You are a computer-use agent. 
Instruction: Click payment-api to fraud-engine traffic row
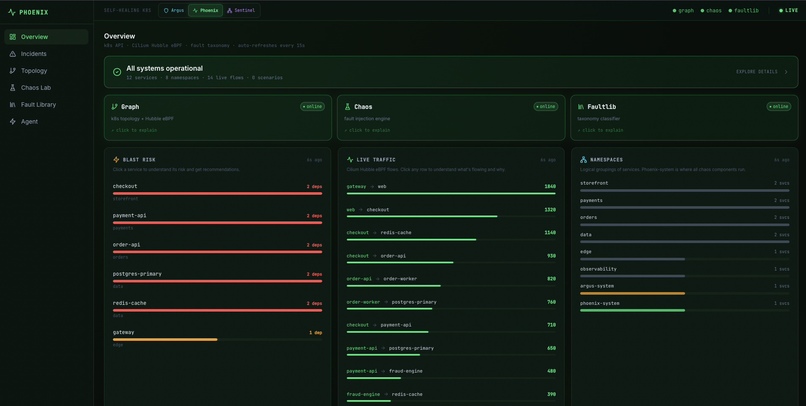tap(451, 374)
